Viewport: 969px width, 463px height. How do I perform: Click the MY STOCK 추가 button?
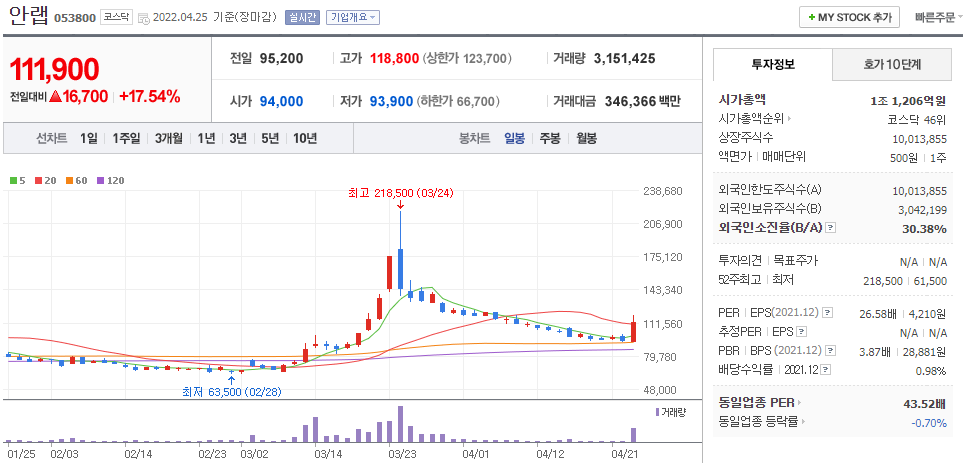coord(848,17)
